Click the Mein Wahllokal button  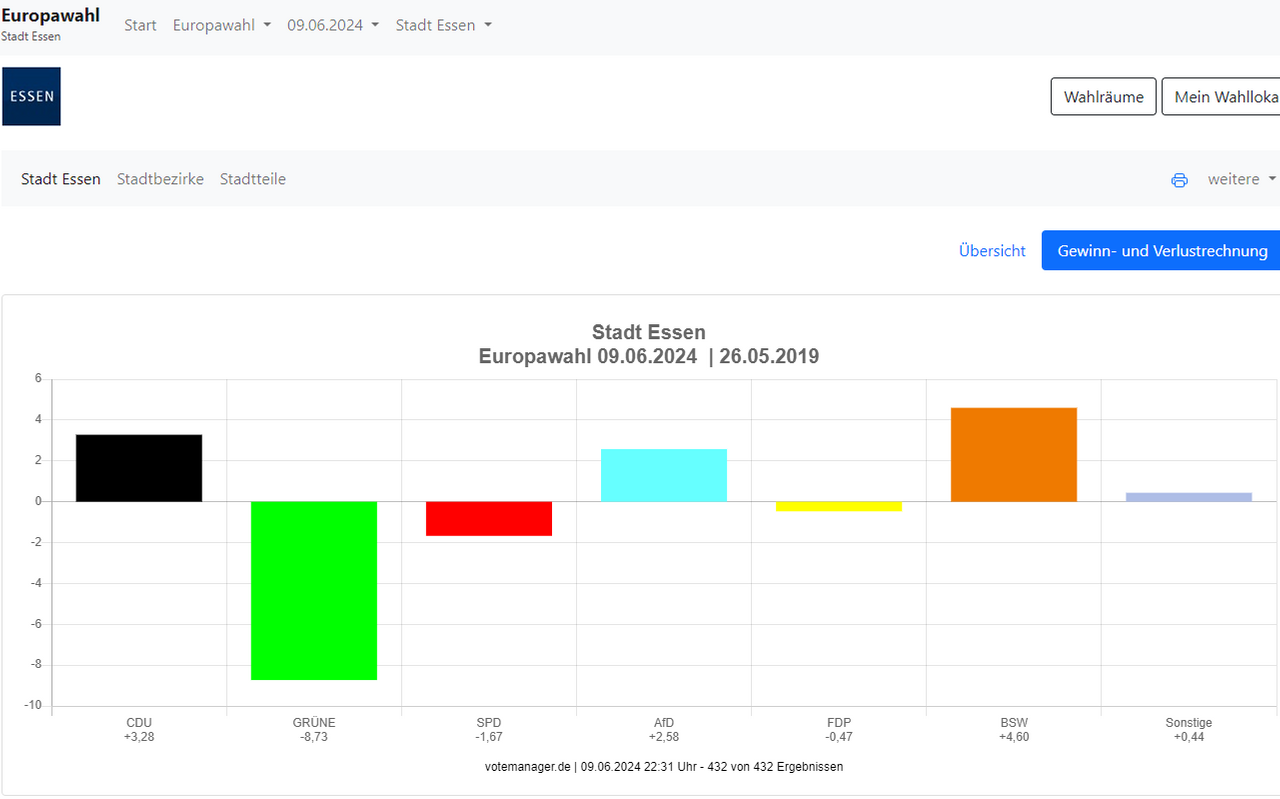[1222, 97]
